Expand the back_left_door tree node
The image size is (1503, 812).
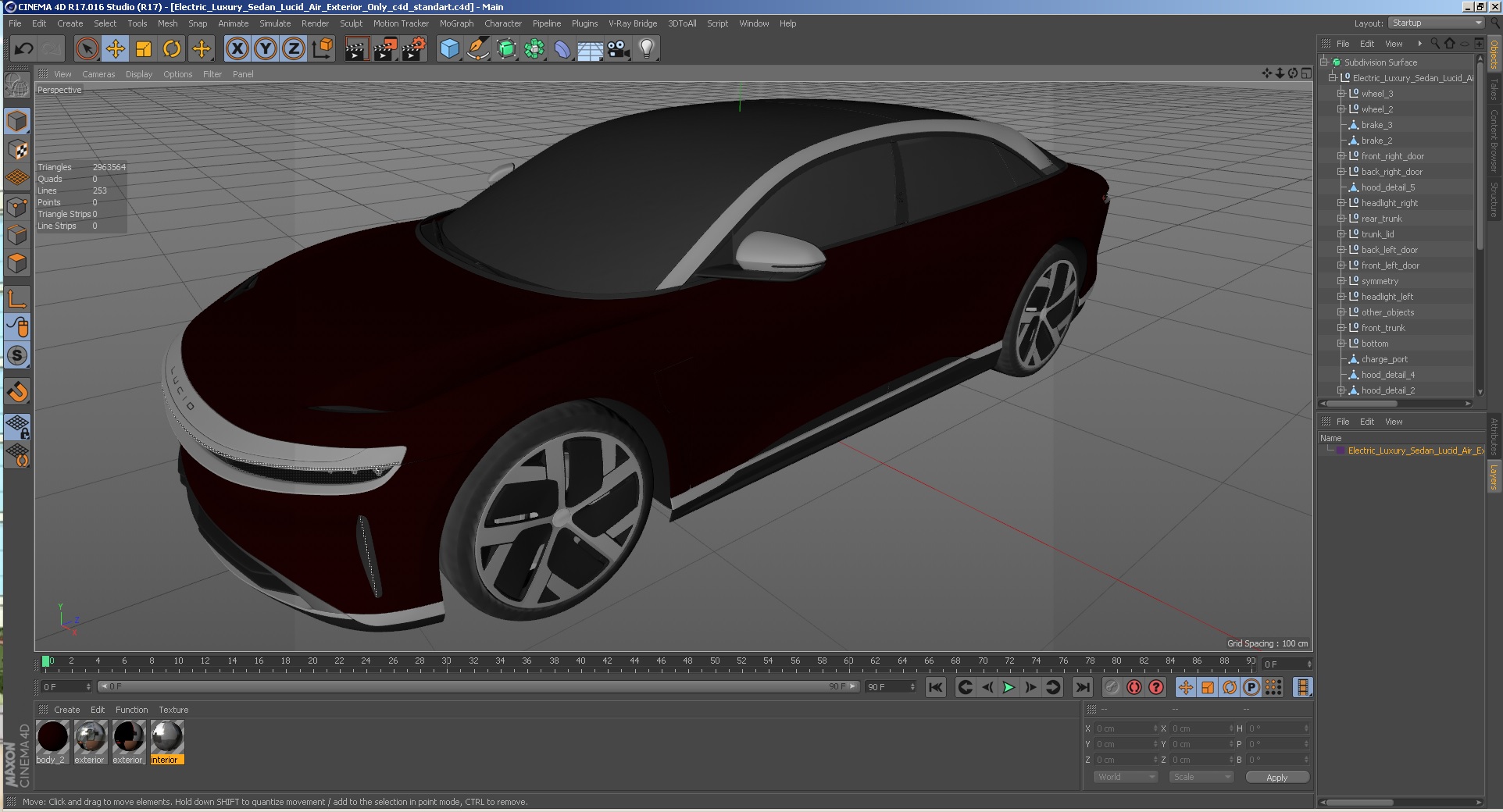click(1341, 250)
